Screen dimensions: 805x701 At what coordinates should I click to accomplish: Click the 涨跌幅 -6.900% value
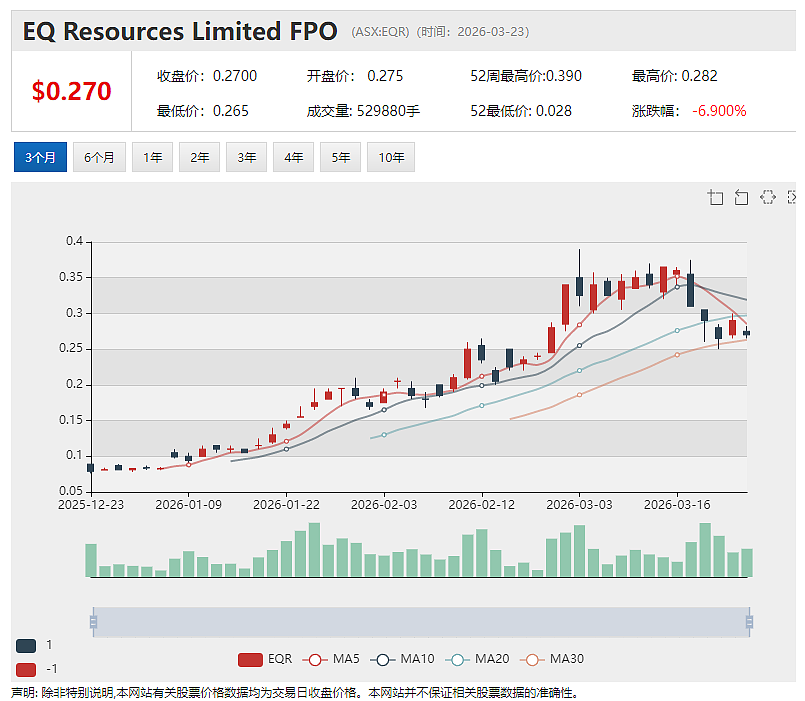[689, 111]
